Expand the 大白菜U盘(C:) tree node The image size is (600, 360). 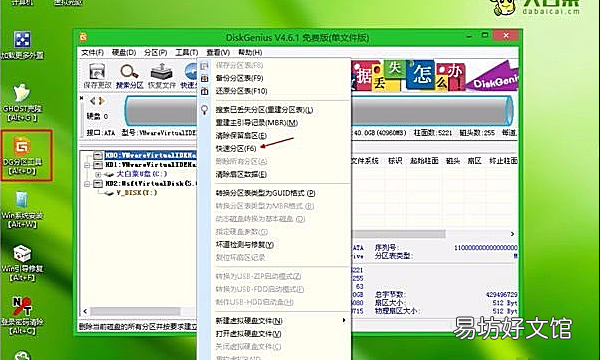coord(98,174)
